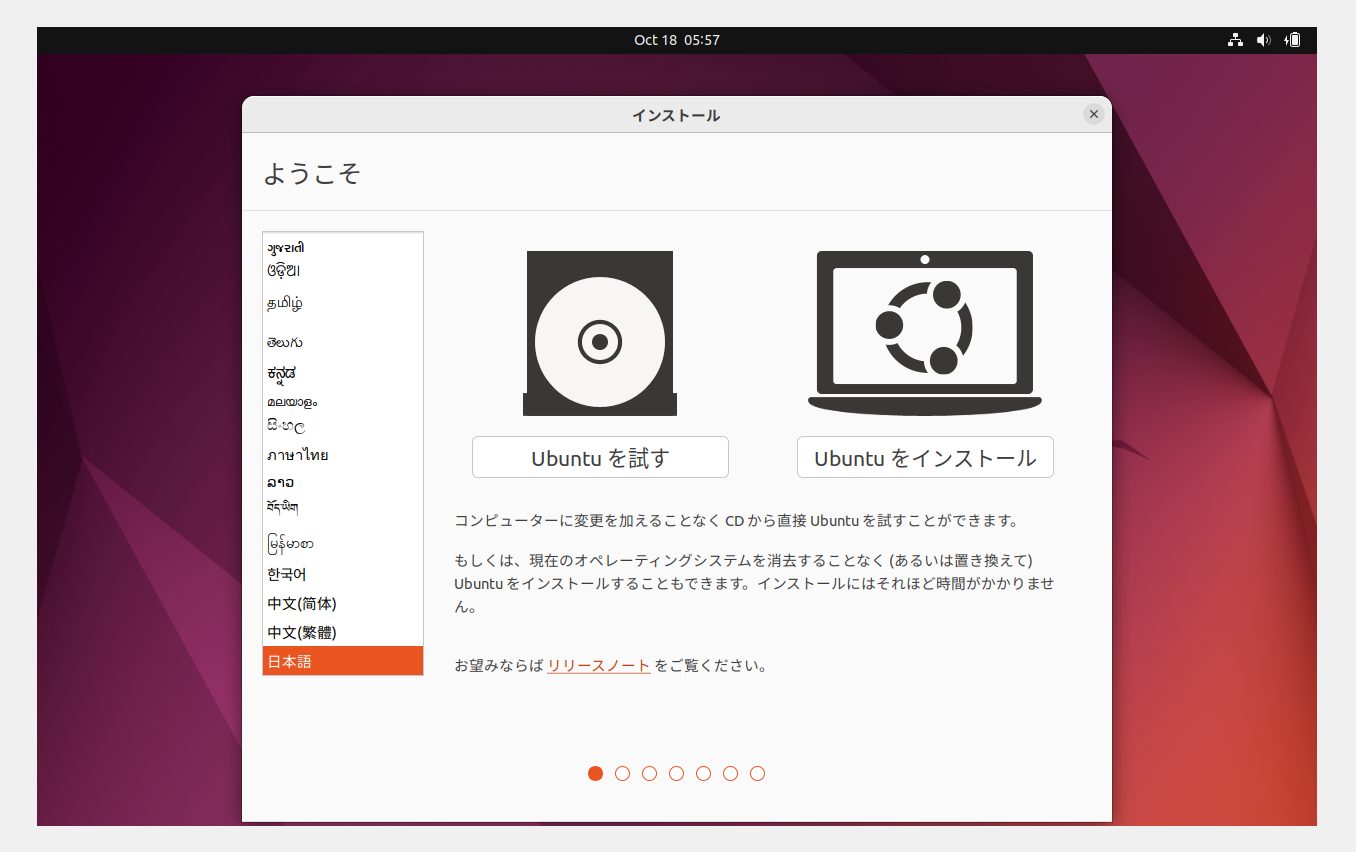This screenshot has width=1356, height=852.
Task: Select ગુજરાતી in the language list
Action: coord(343,247)
